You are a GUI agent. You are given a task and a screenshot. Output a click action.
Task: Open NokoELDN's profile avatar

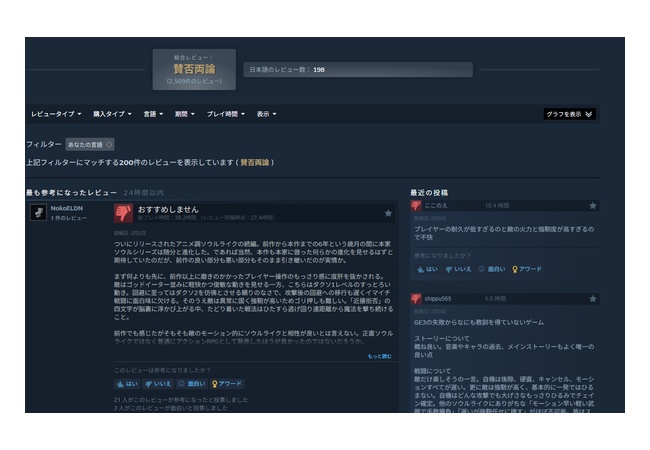pos(39,213)
